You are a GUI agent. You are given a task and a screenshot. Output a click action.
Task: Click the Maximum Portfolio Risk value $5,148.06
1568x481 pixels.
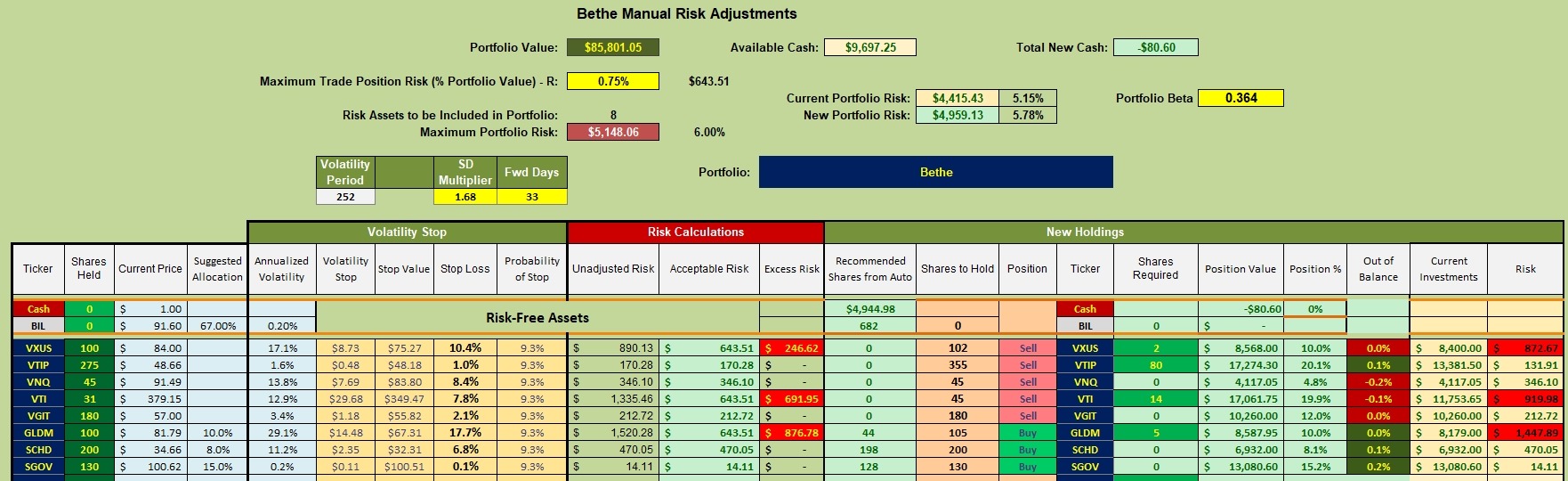613,132
